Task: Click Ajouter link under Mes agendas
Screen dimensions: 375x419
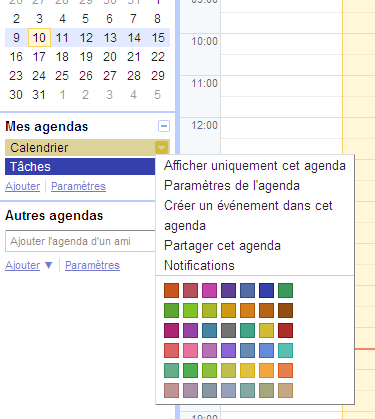Action: pyautogui.click(x=23, y=186)
